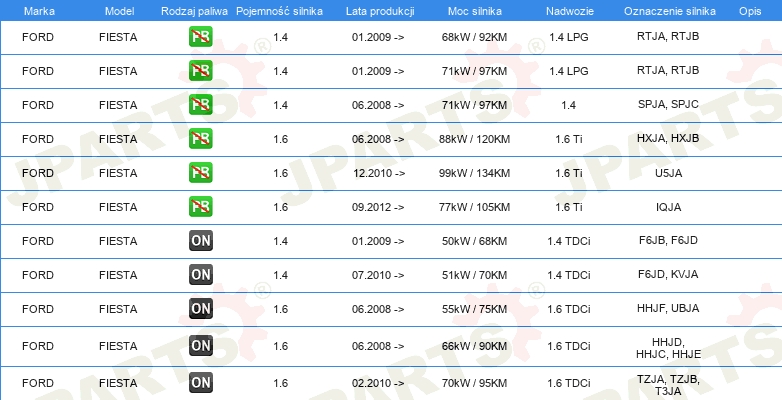The height and width of the screenshot is (400, 782).
Task: Select the 77kW / 105KM power cell
Action: pos(474,207)
